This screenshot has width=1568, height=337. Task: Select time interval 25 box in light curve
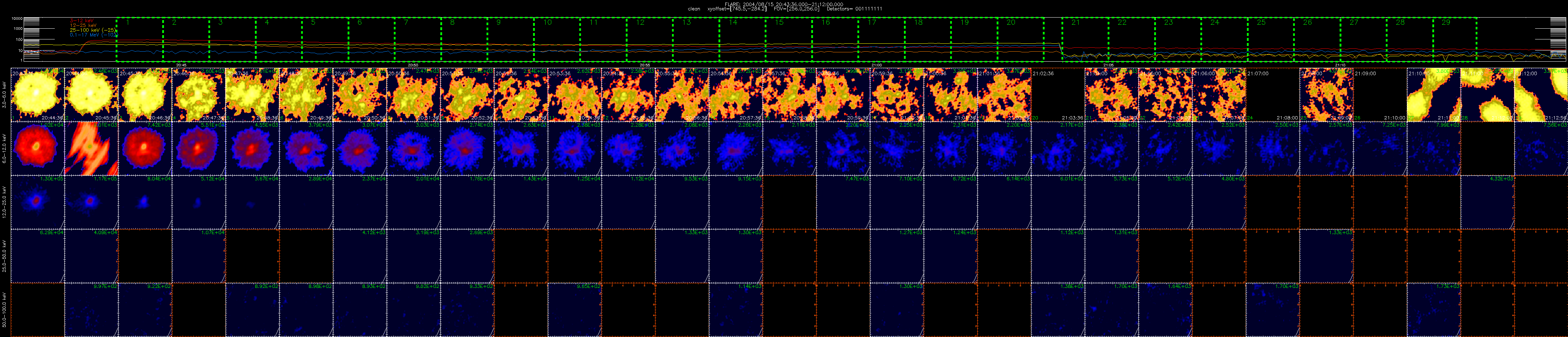pyautogui.click(x=1271, y=39)
